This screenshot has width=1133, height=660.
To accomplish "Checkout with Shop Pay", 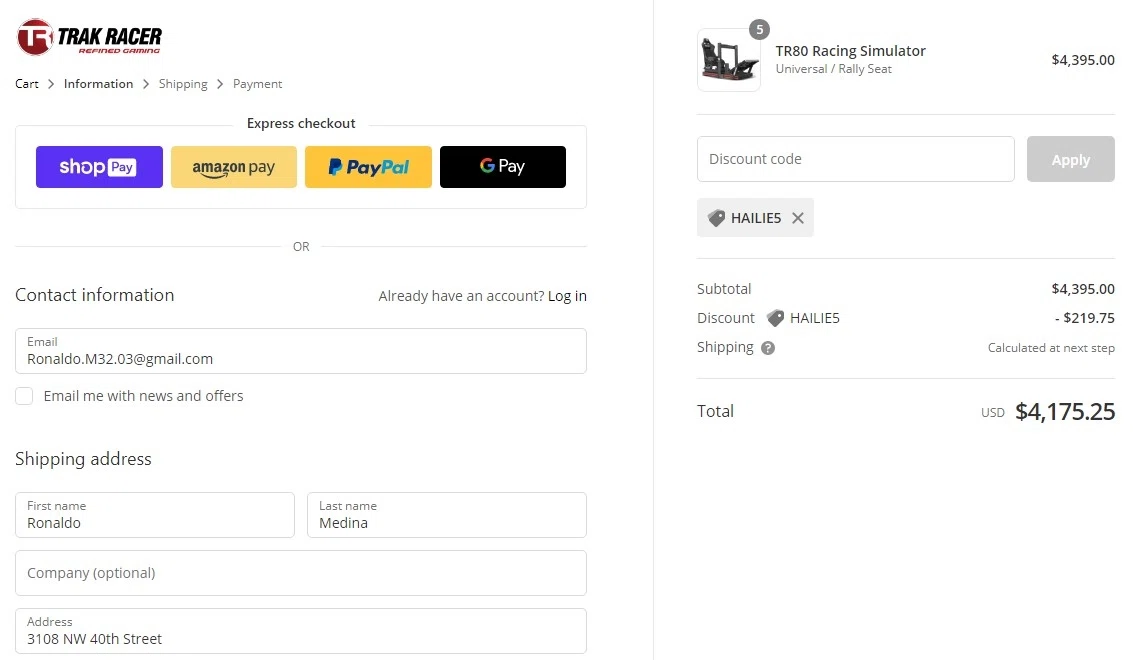I will [100, 167].
